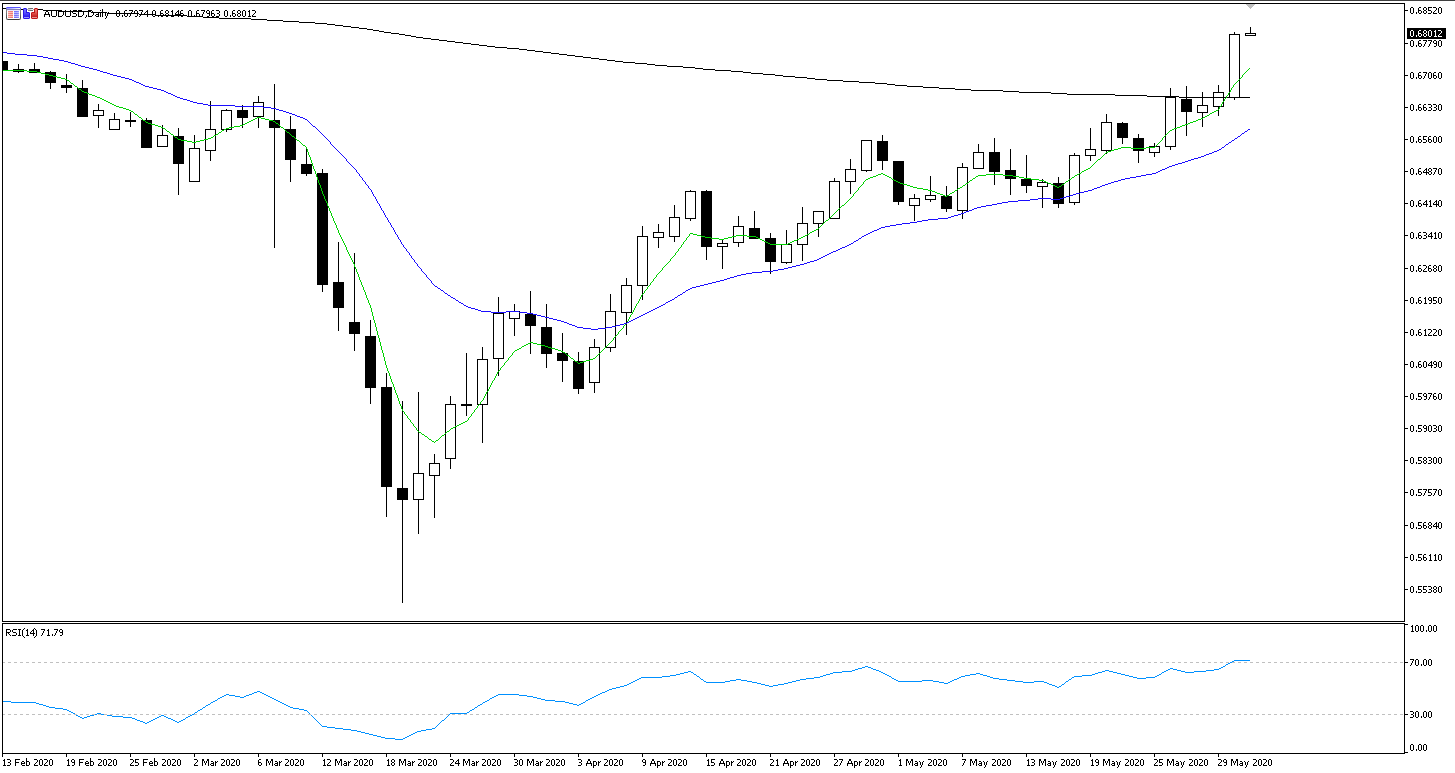Click the 0.64870 price scale value

[1424, 171]
